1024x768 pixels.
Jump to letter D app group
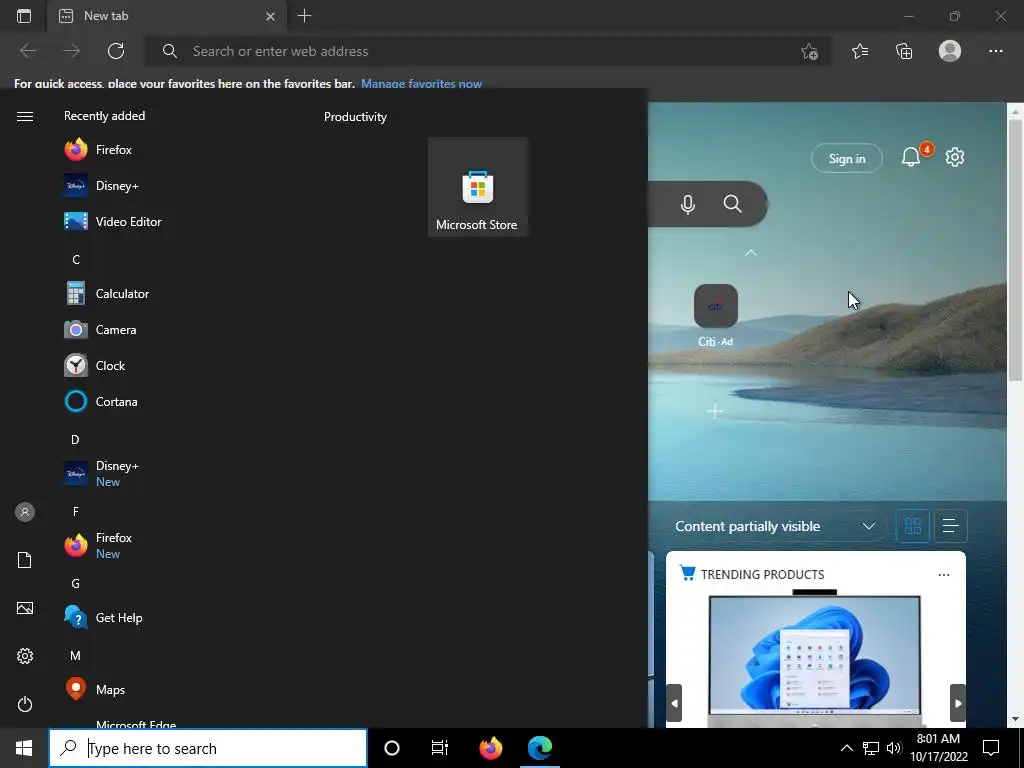tap(75, 440)
